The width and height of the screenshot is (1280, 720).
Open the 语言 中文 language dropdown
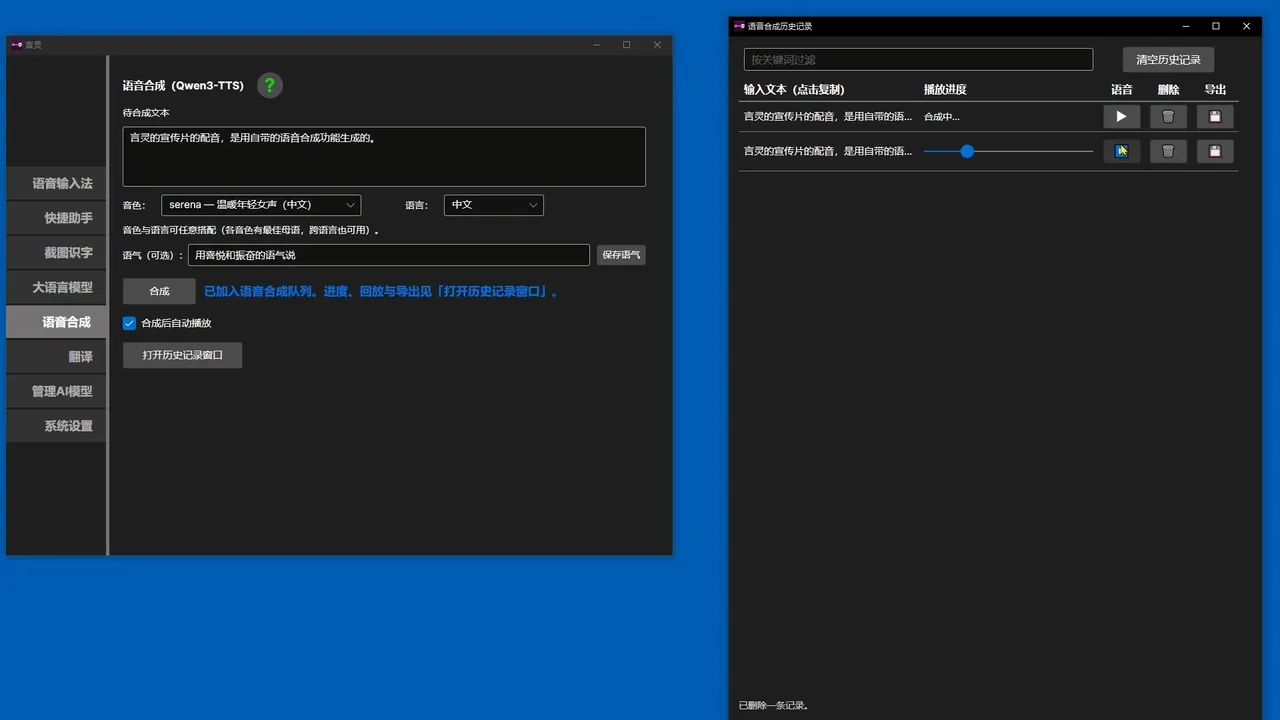[494, 205]
